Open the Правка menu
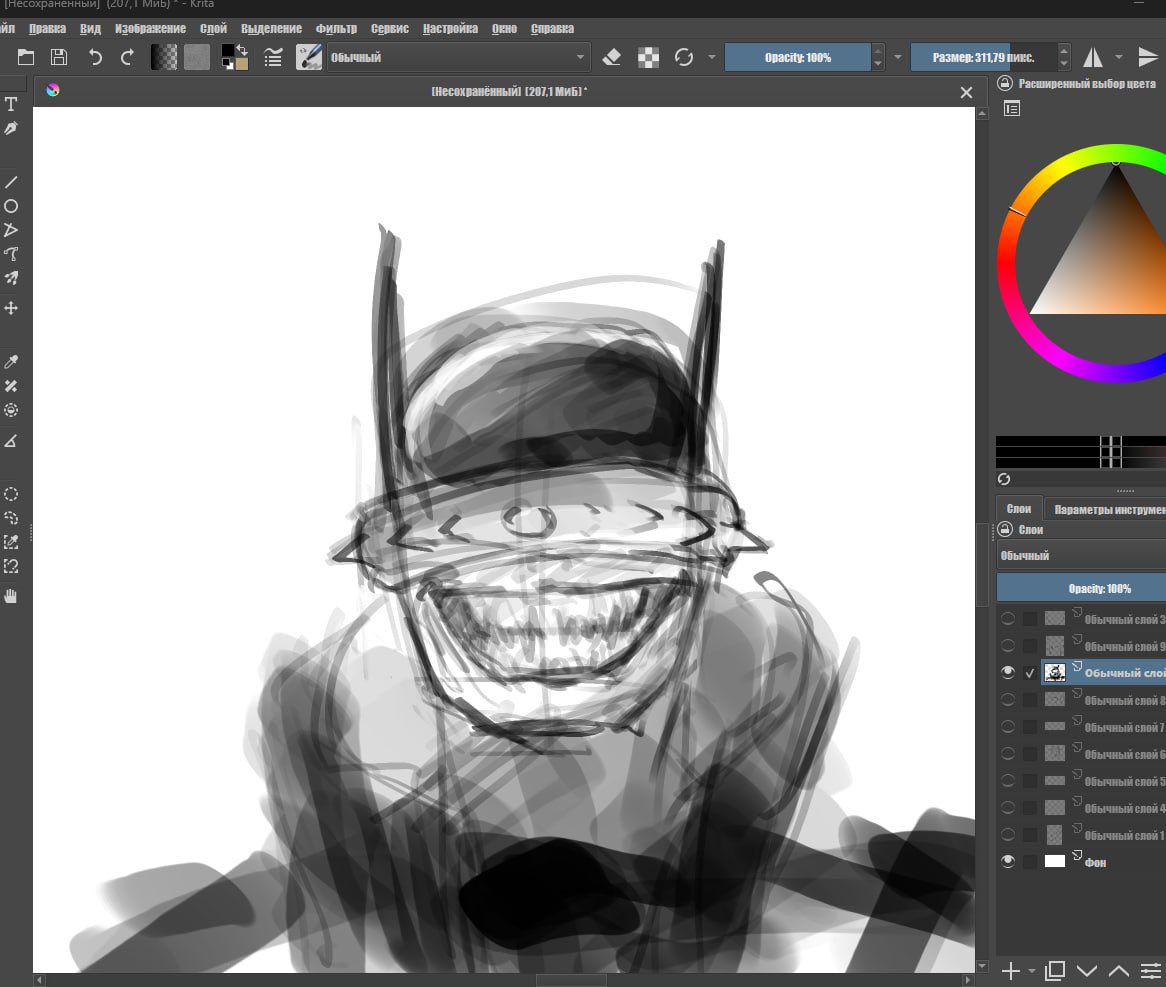Screen dimensions: 1166x987 click(48, 28)
